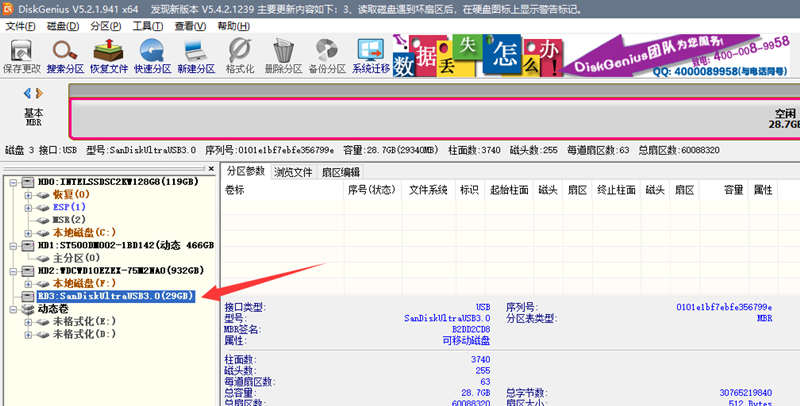
Task: Click the DiskGenius banner advertisement
Action: [x=593, y=56]
